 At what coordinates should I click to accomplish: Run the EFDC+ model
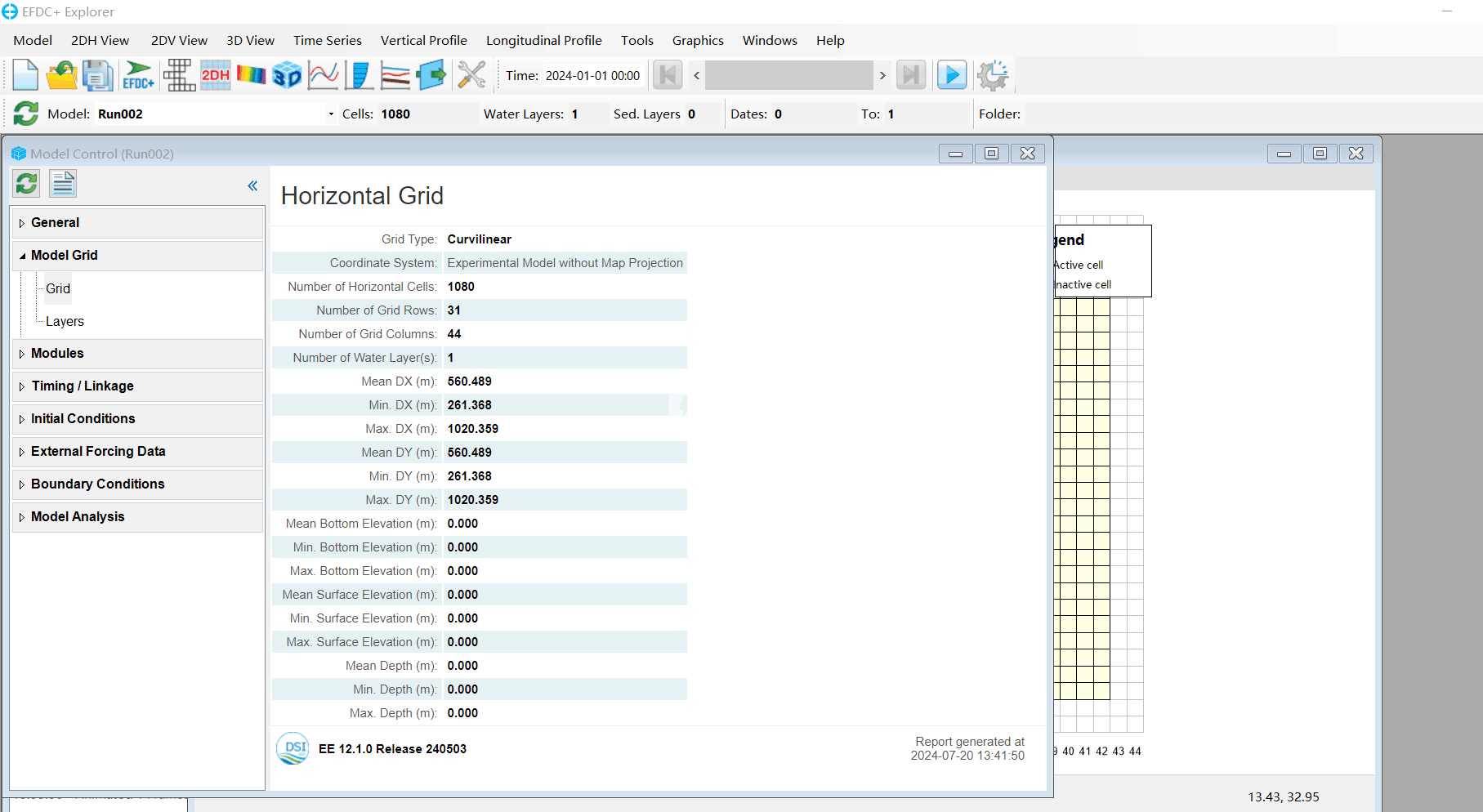[x=138, y=75]
